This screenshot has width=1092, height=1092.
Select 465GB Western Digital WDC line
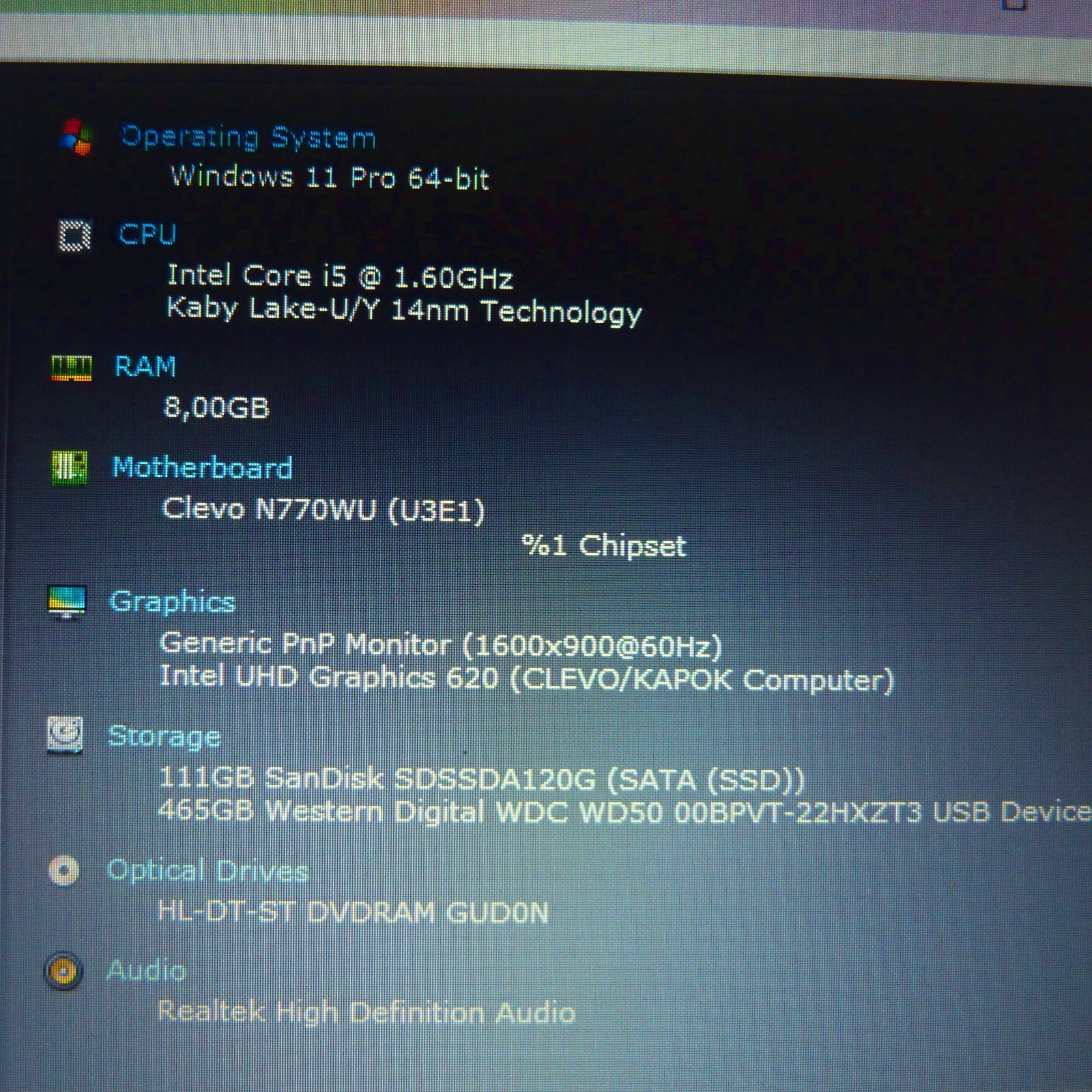(x=624, y=812)
